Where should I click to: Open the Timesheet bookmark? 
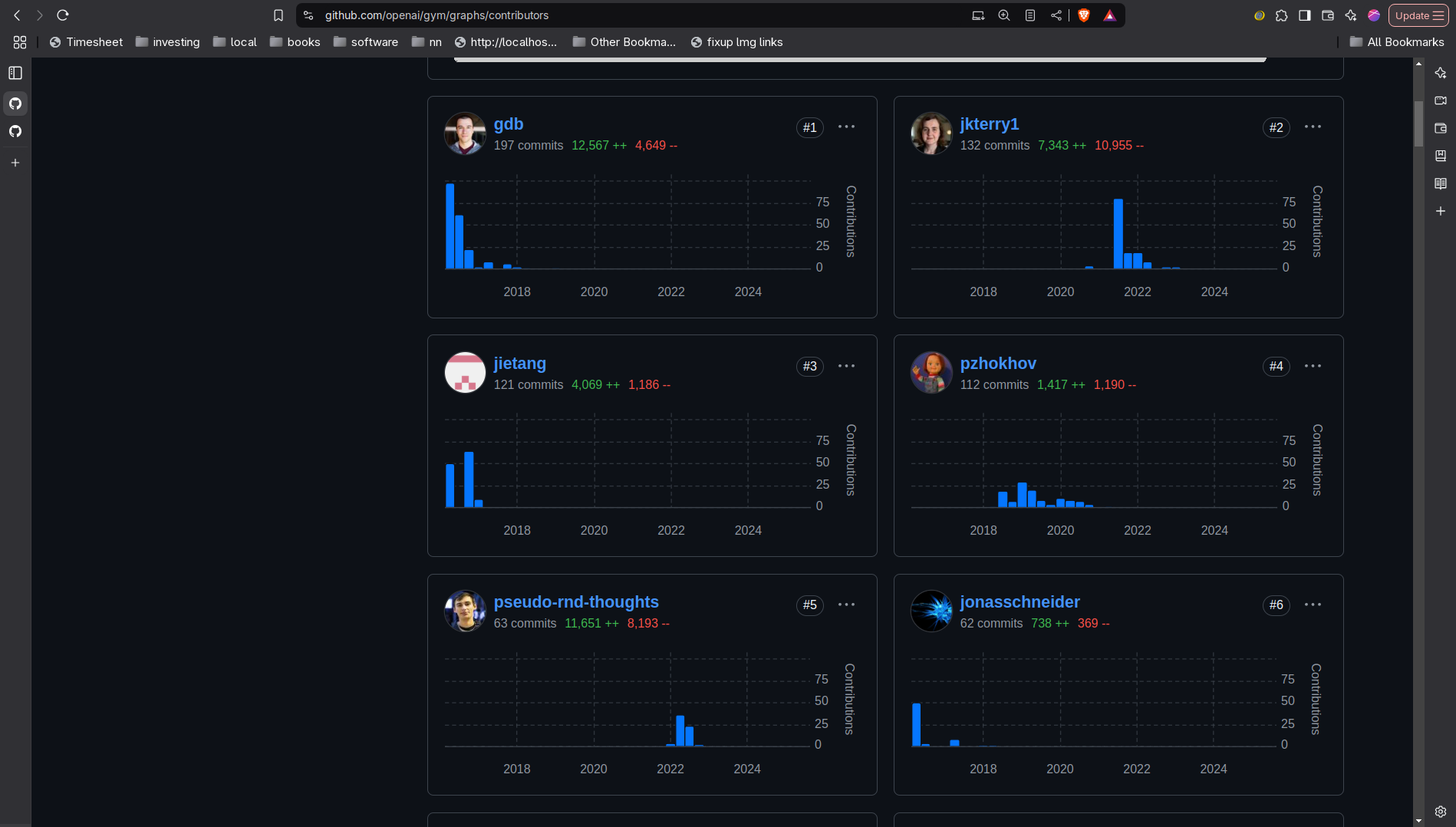[86, 42]
